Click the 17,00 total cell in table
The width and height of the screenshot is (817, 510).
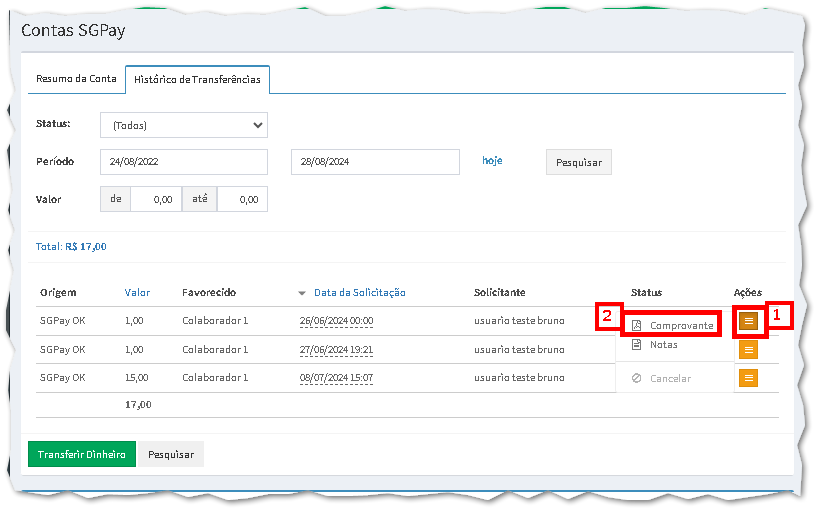click(x=138, y=405)
